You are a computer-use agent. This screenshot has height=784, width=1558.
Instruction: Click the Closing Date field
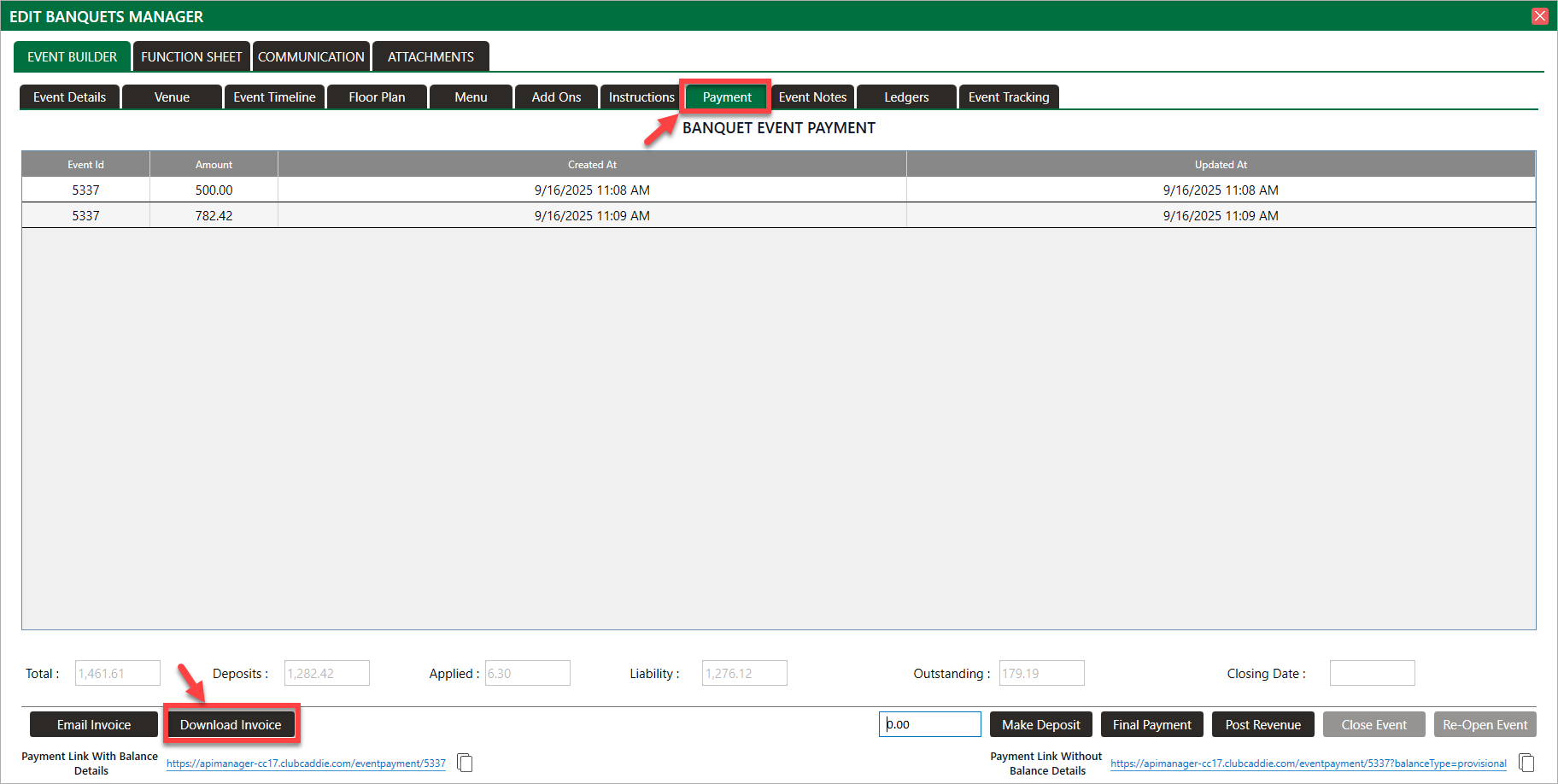(1372, 674)
